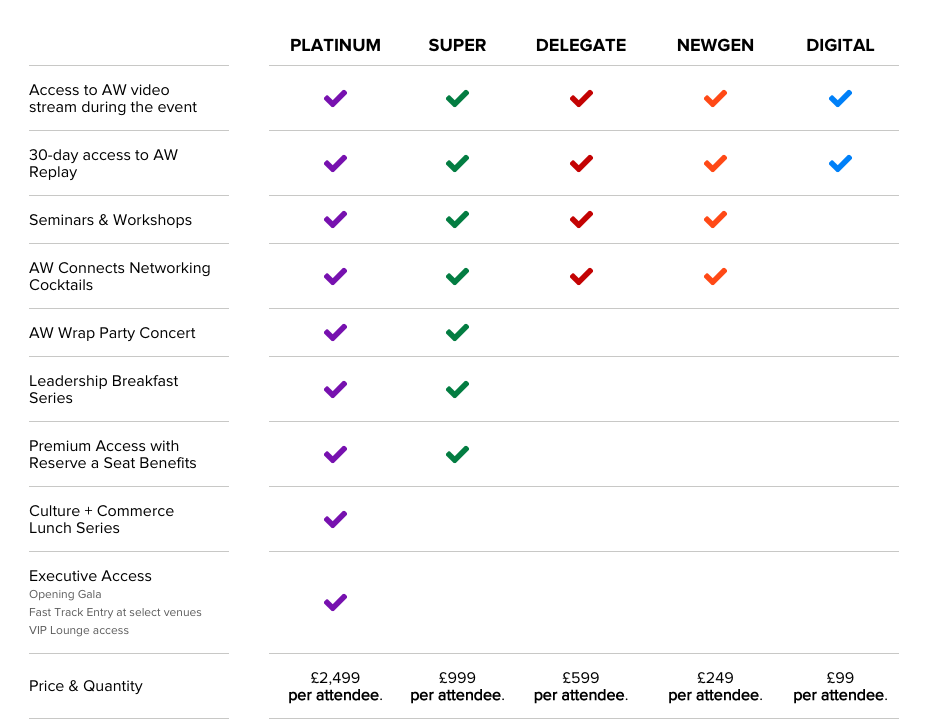Image resolution: width=927 pixels, height=727 pixels.
Task: Click the Executive Access feature label
Action: pos(90,576)
